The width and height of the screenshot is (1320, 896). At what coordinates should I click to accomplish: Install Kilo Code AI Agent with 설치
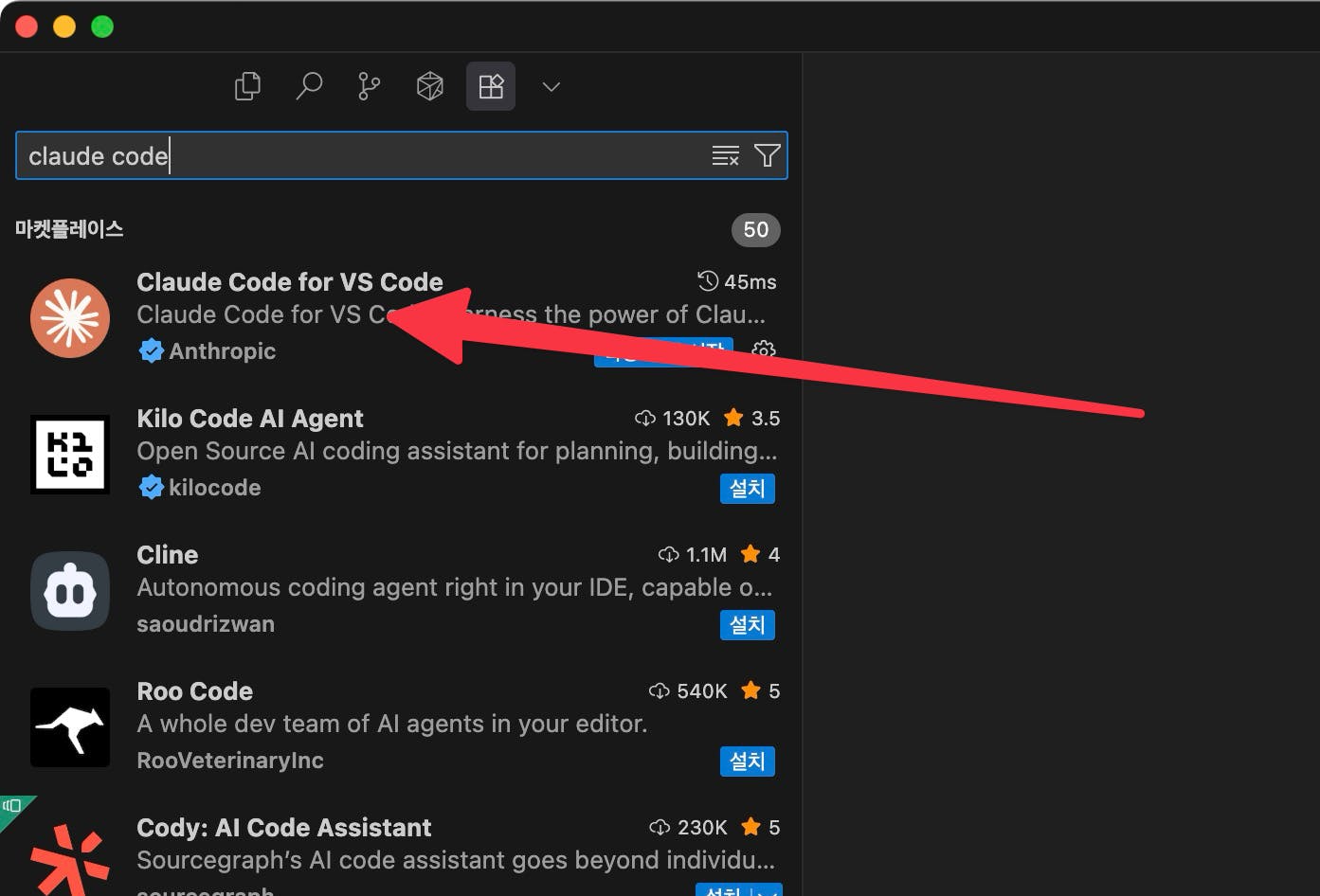coord(748,489)
